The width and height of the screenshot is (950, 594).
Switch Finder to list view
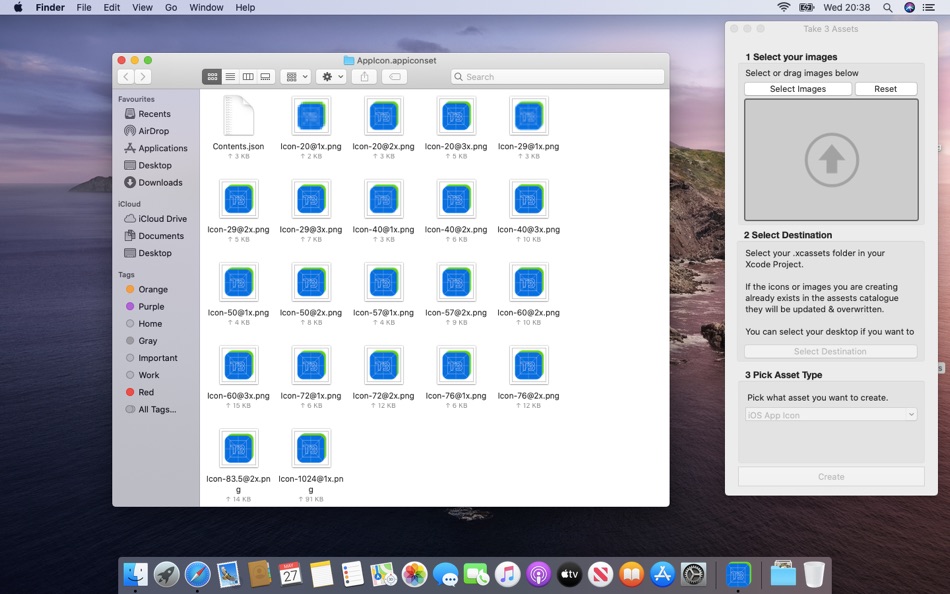coord(230,77)
